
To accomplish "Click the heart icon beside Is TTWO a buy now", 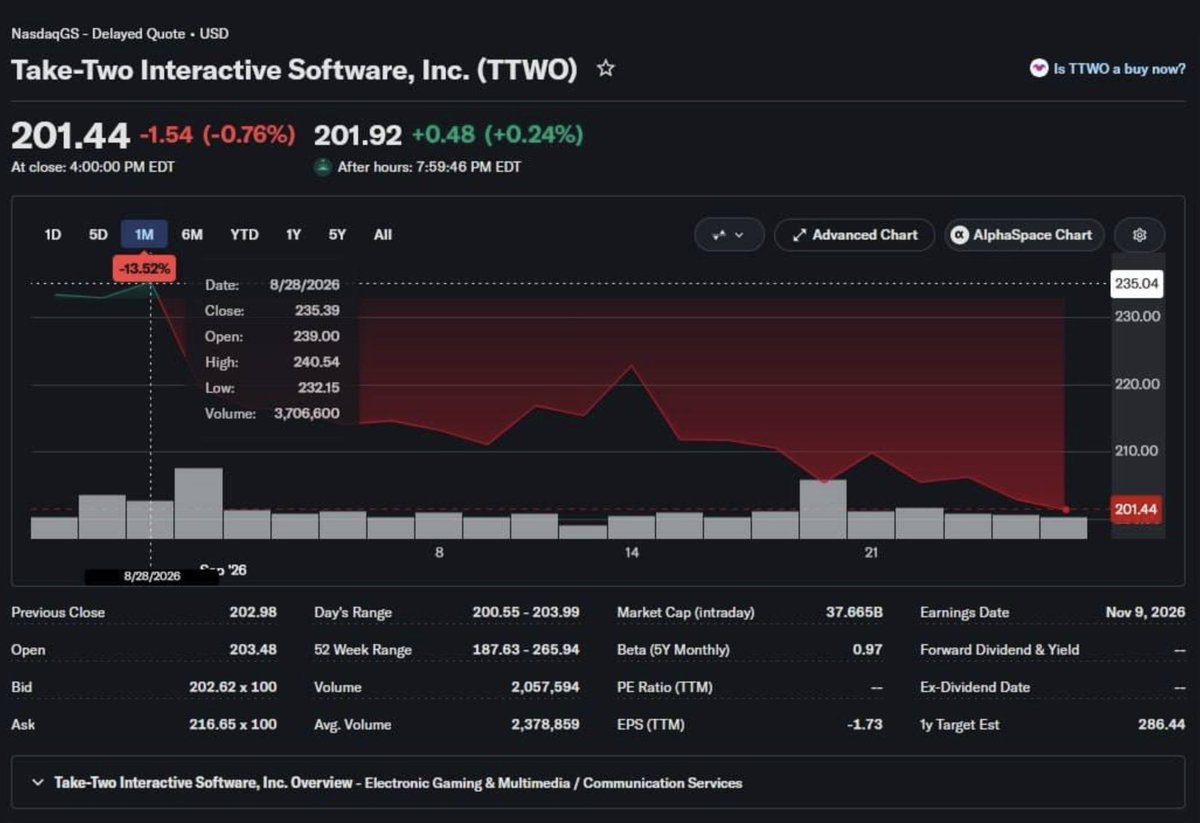I will pos(1039,68).
